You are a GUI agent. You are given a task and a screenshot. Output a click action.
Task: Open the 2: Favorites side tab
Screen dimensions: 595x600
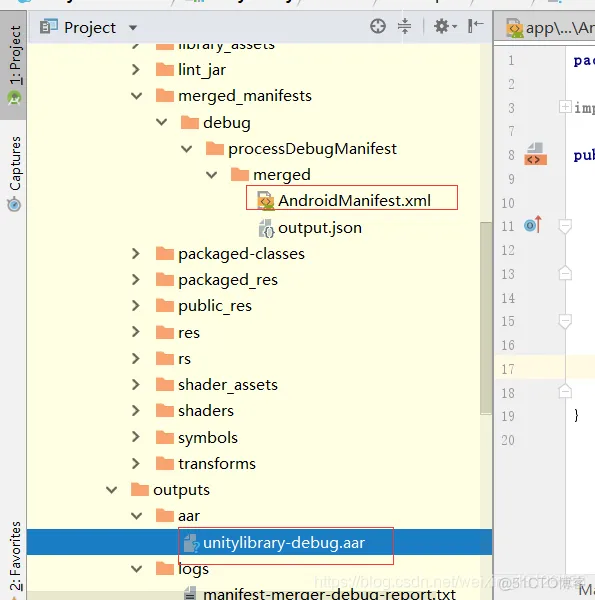(15, 556)
